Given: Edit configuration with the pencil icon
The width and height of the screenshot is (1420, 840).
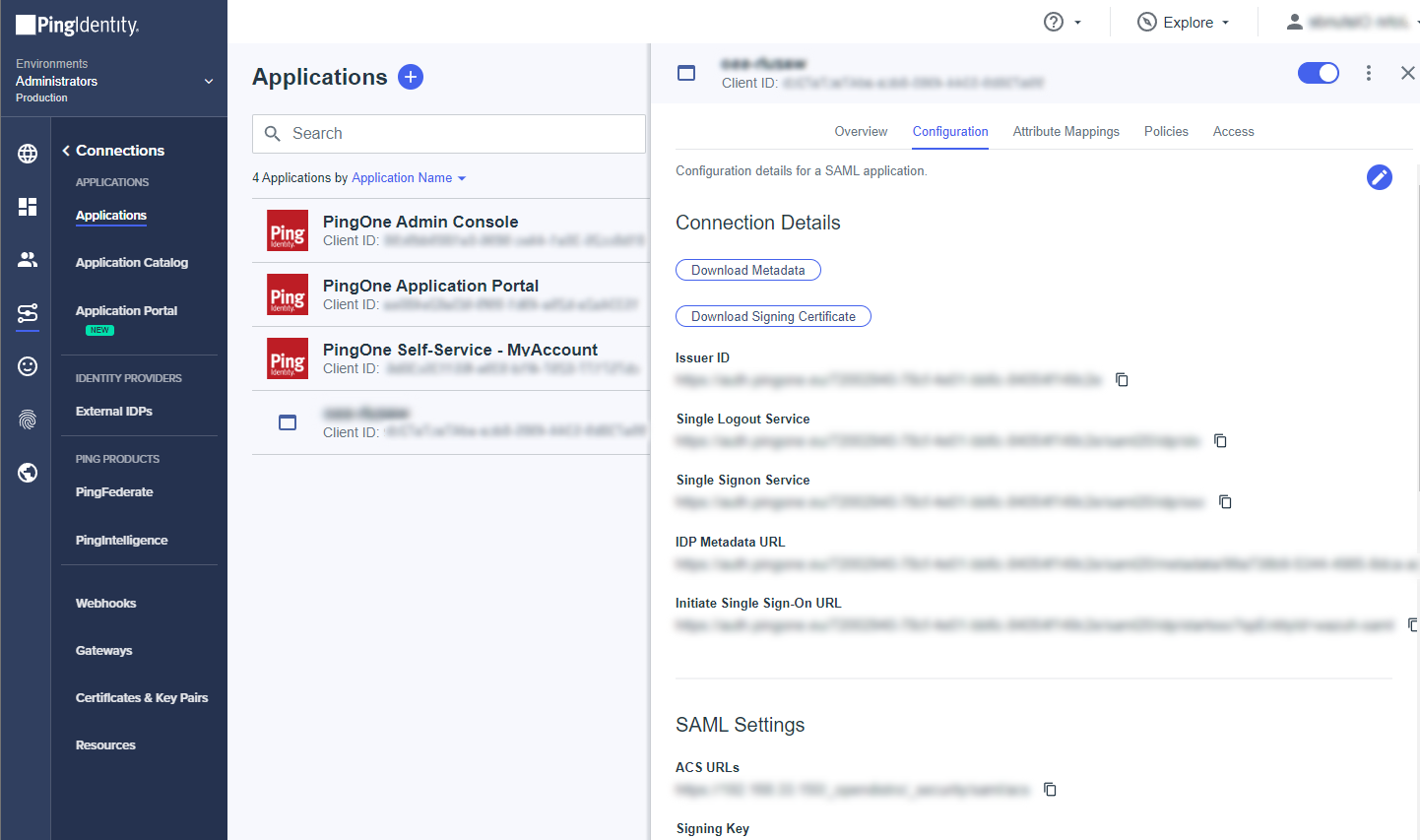Looking at the screenshot, I should (x=1380, y=177).
